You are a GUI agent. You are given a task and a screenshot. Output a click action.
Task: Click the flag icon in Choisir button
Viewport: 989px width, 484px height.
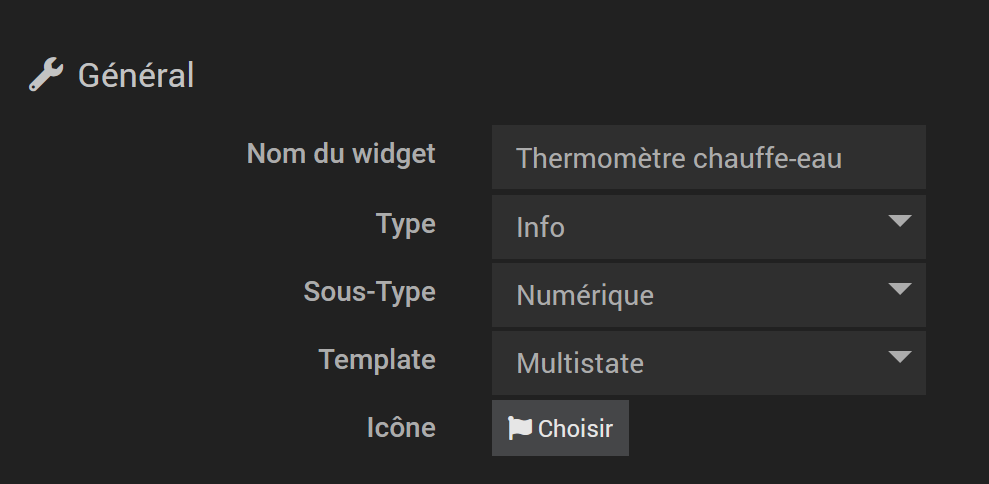pos(520,428)
